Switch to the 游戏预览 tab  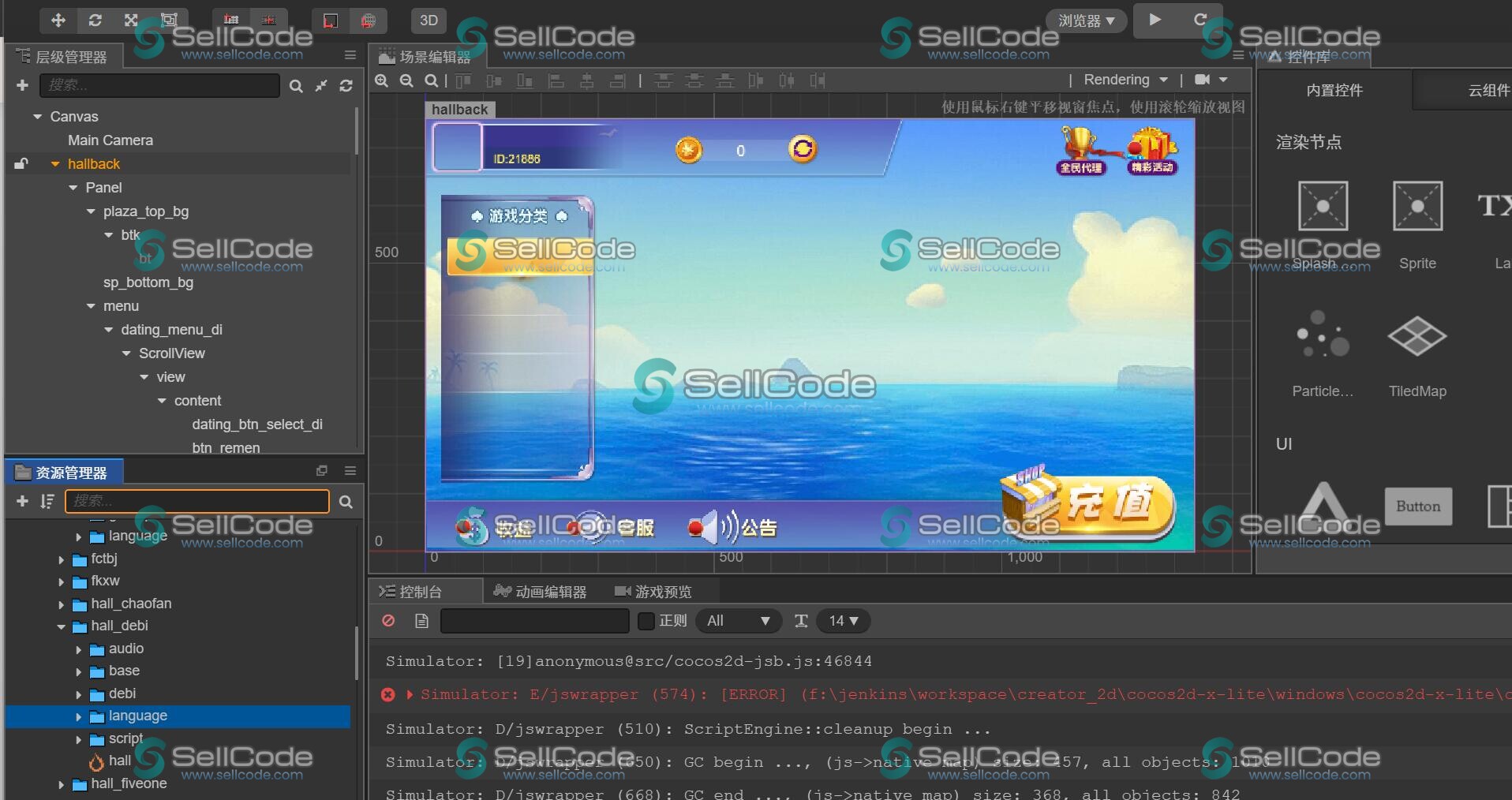653,592
